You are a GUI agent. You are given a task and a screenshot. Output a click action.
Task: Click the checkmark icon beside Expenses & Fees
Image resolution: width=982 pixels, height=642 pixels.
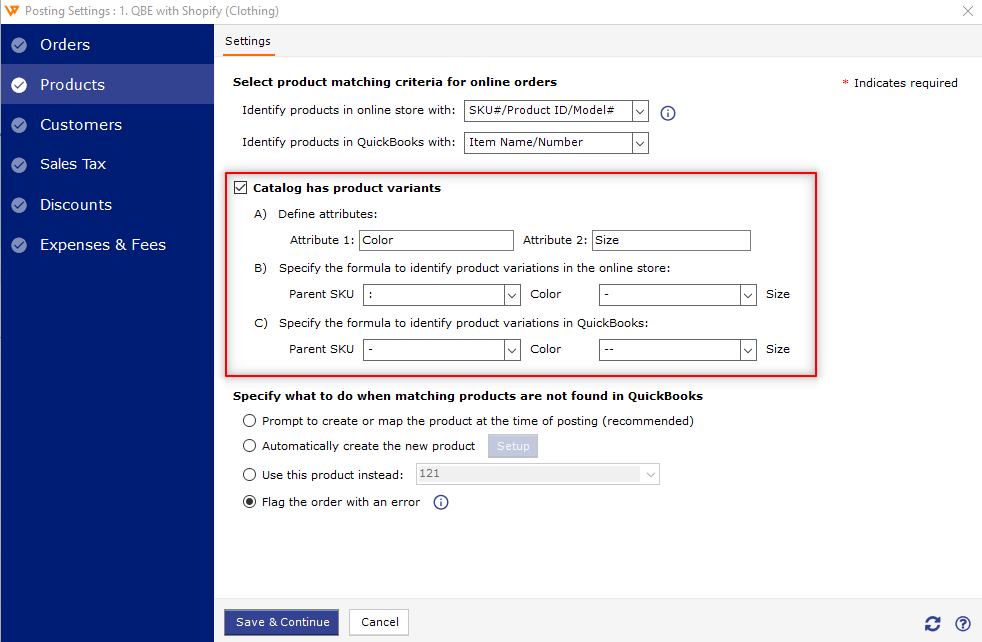tap(19, 245)
